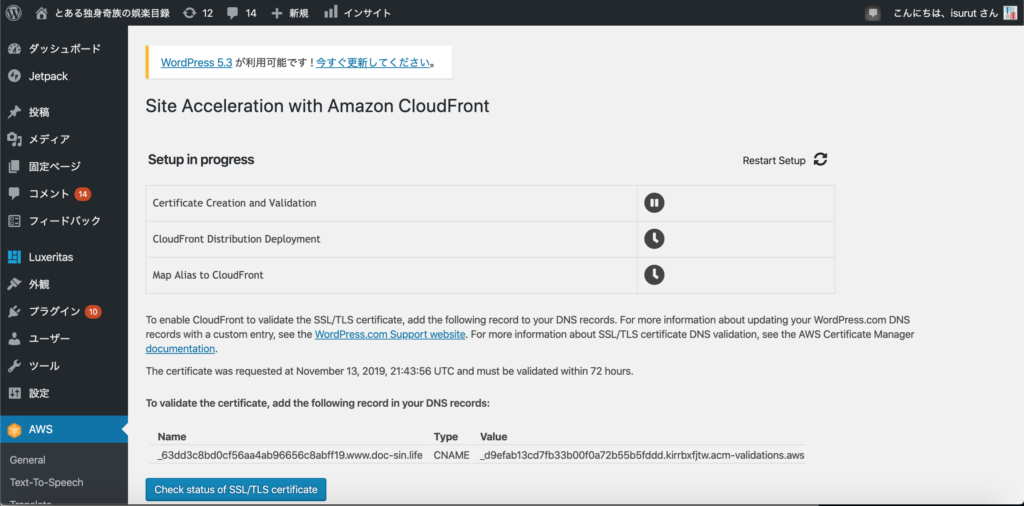The height and width of the screenshot is (506, 1024).
Task: Click the plus 新規 new content item
Action: pyautogui.click(x=289, y=12)
